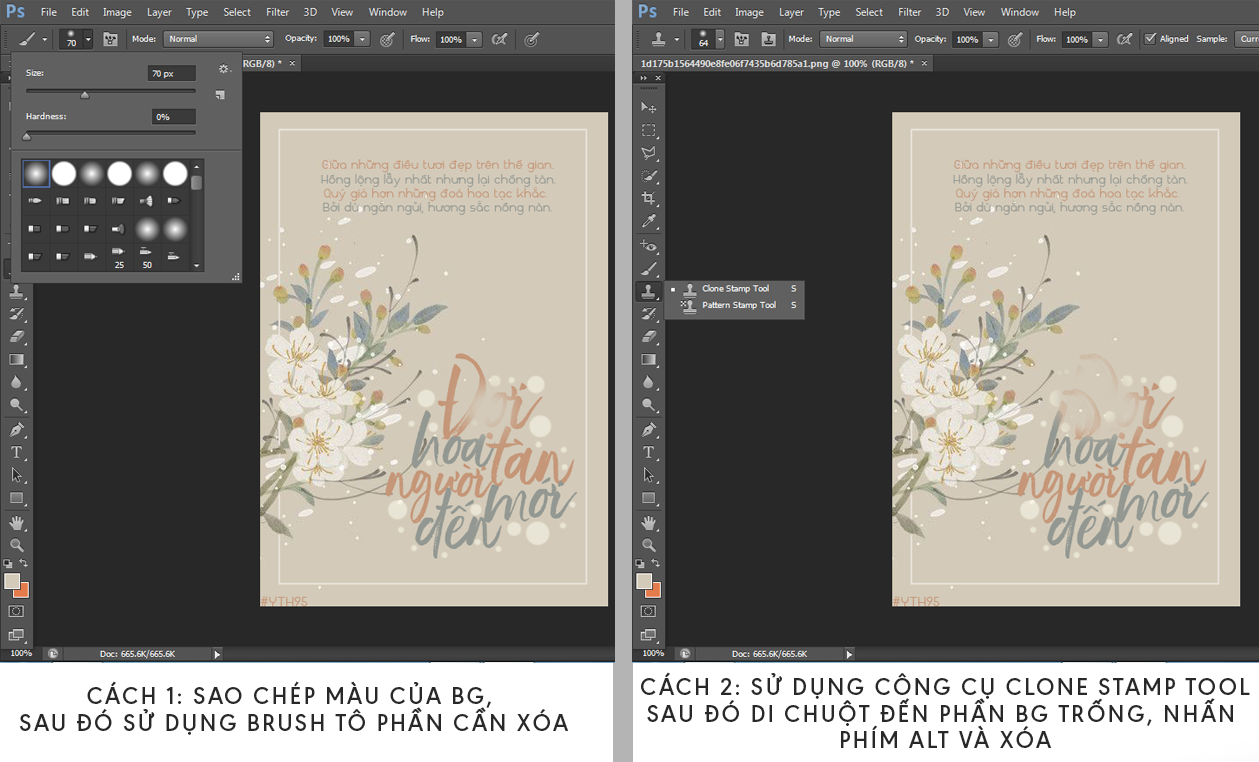Select the Eyedropper tool in right toolbar
1259x762 pixels.
pos(649,222)
